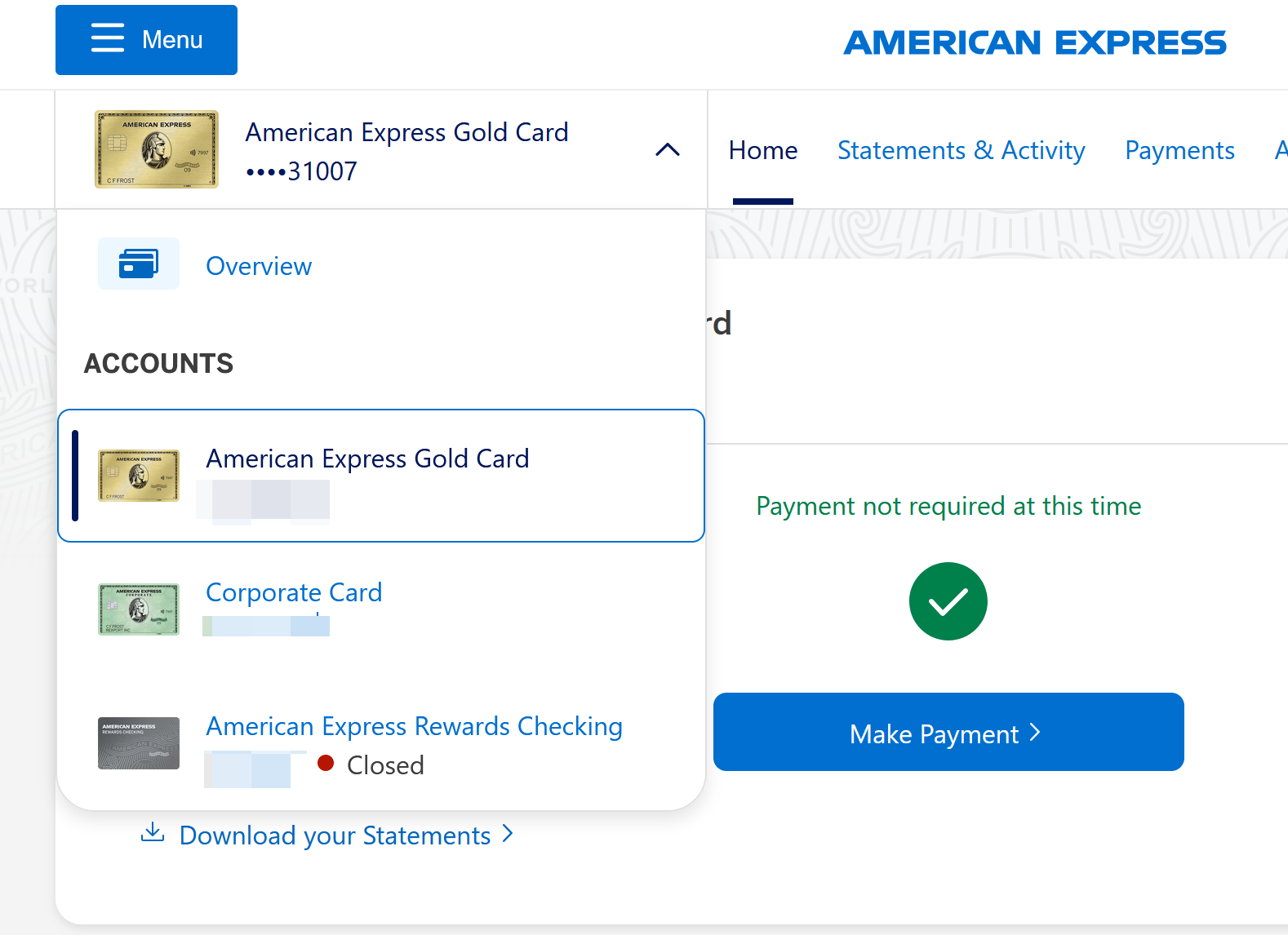
Task: Open Statements & Activity tab
Action: point(962,150)
